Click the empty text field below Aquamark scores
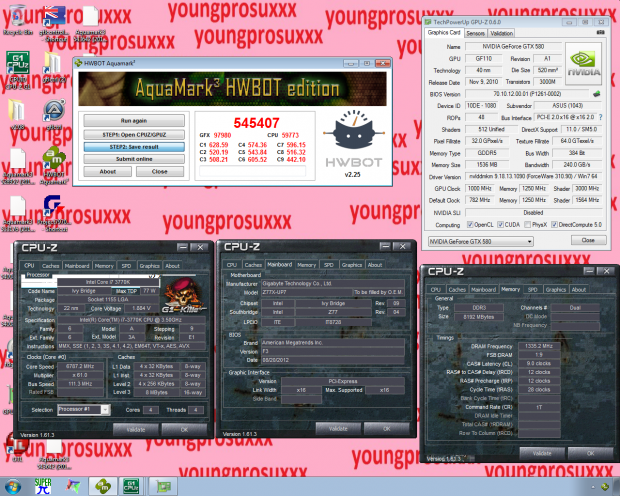The height and width of the screenshot is (496, 620). [252, 171]
